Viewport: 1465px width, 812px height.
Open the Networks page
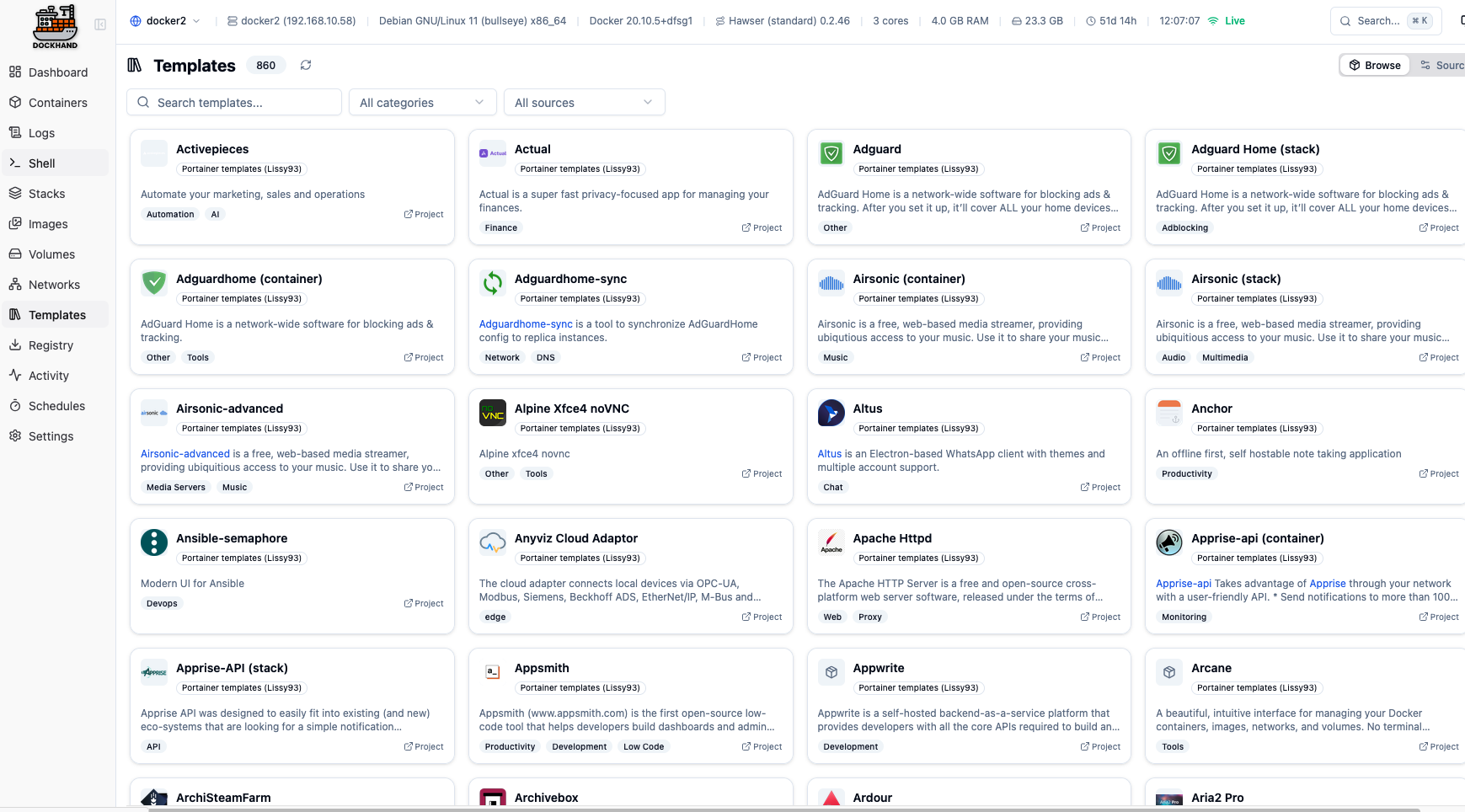click(x=56, y=285)
